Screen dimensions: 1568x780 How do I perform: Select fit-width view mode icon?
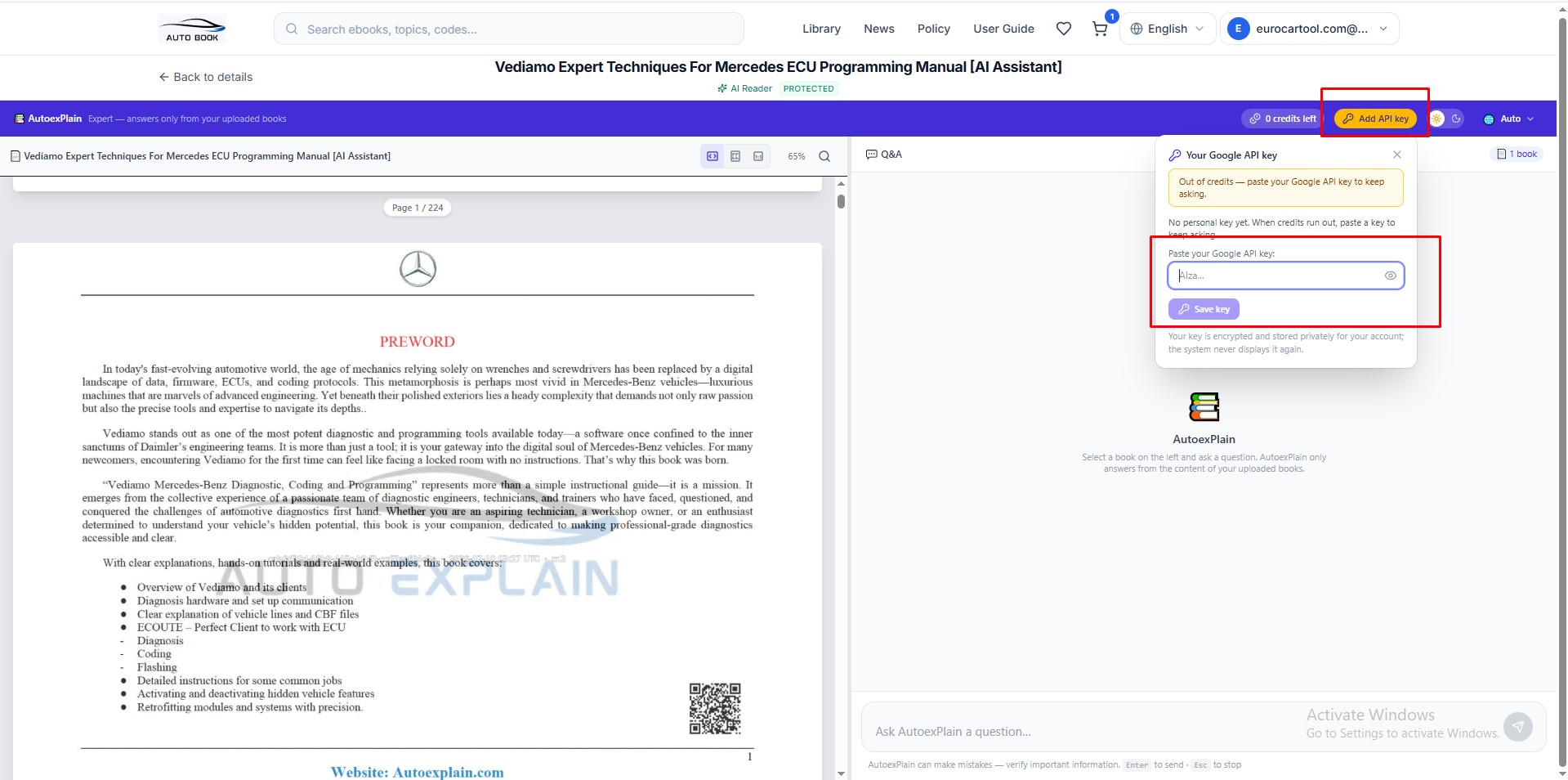click(713, 156)
